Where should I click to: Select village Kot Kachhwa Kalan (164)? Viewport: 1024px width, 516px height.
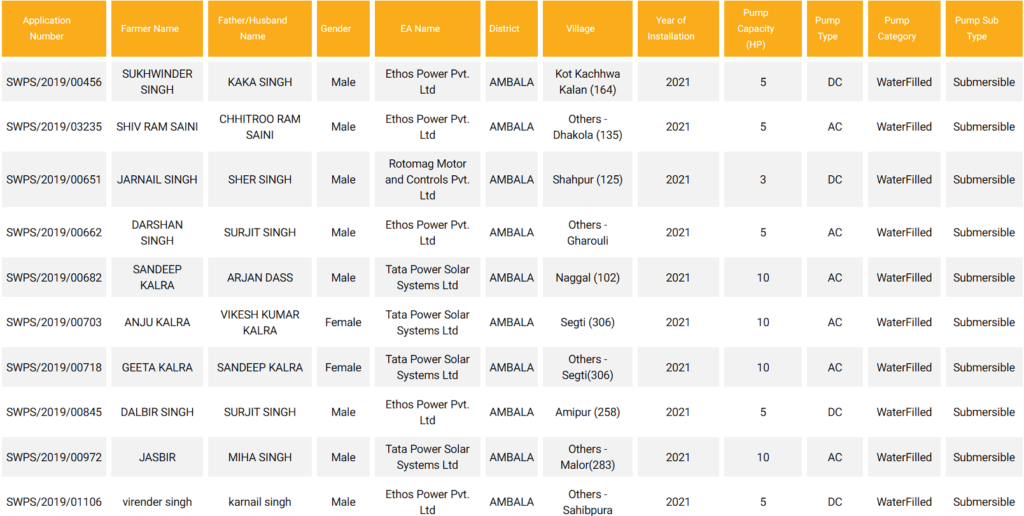coord(588,82)
